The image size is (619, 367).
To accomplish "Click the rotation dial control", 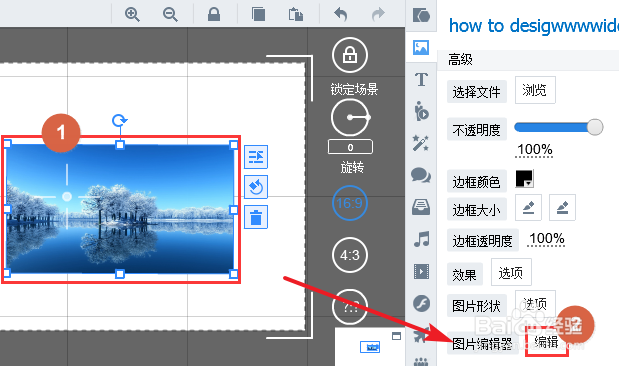I will 350,117.
